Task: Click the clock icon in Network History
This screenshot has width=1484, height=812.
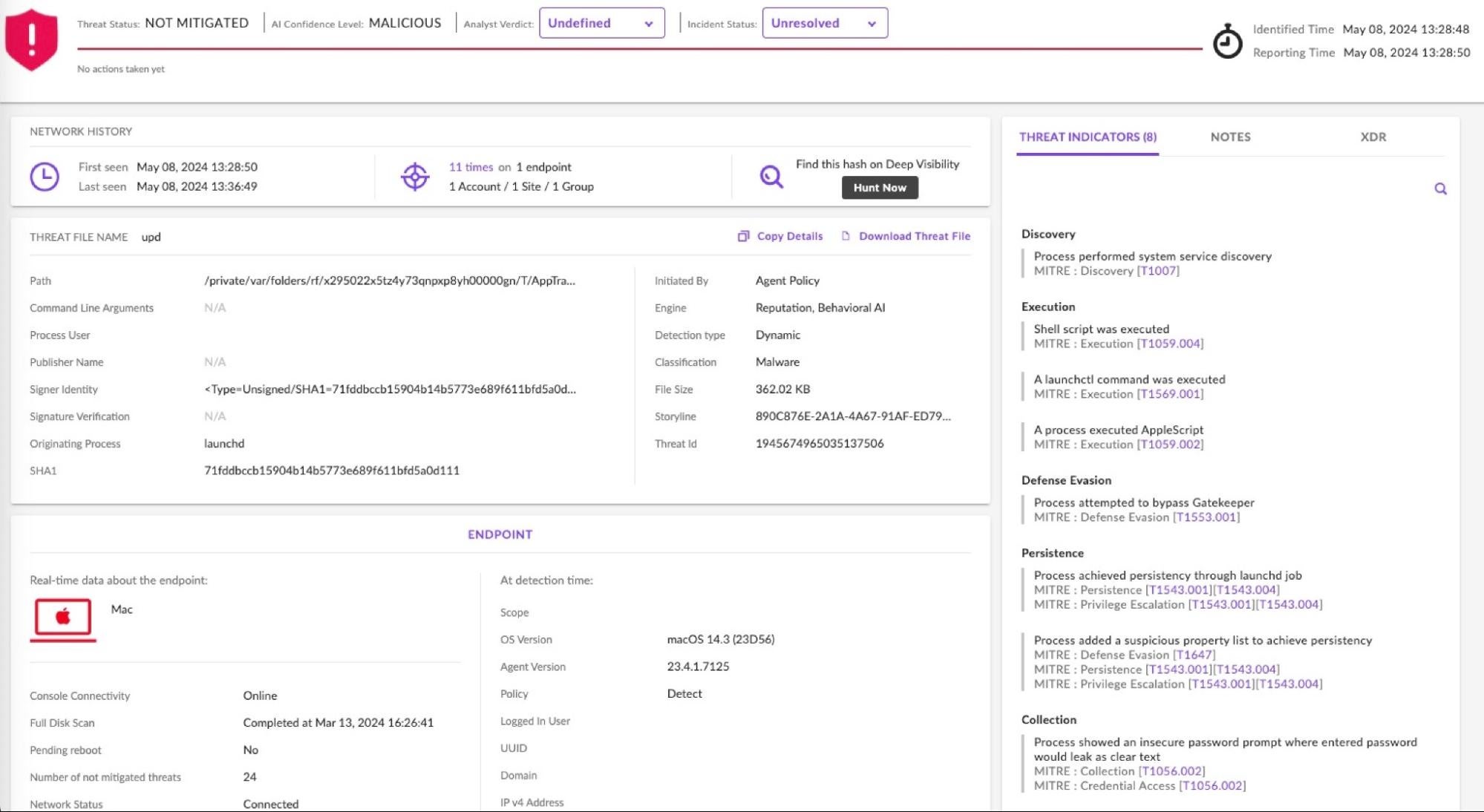Action: tap(45, 177)
